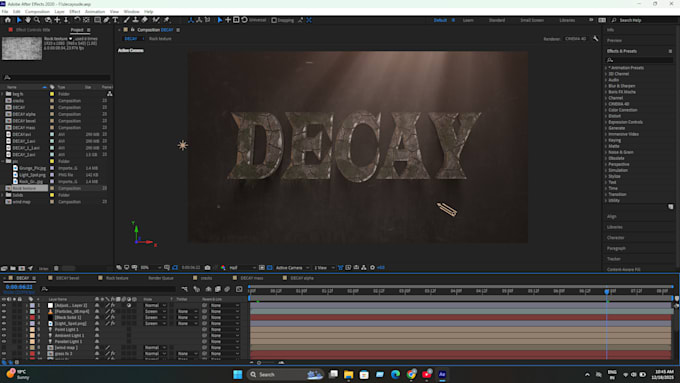Select the Rectangle shape tool
This screenshot has width=680, height=383.
pos(98,20)
